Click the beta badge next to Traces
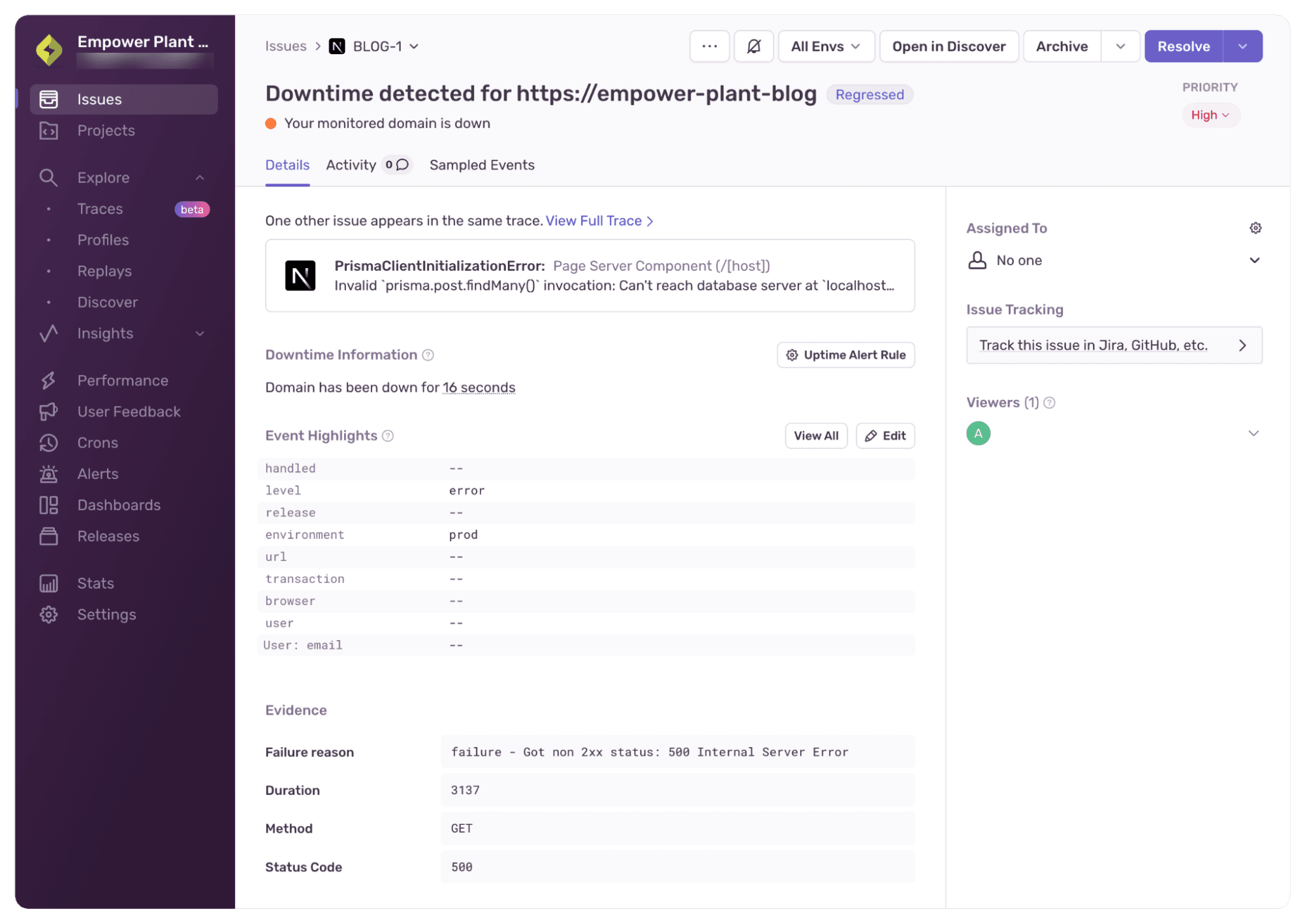1305x924 pixels. (192, 209)
